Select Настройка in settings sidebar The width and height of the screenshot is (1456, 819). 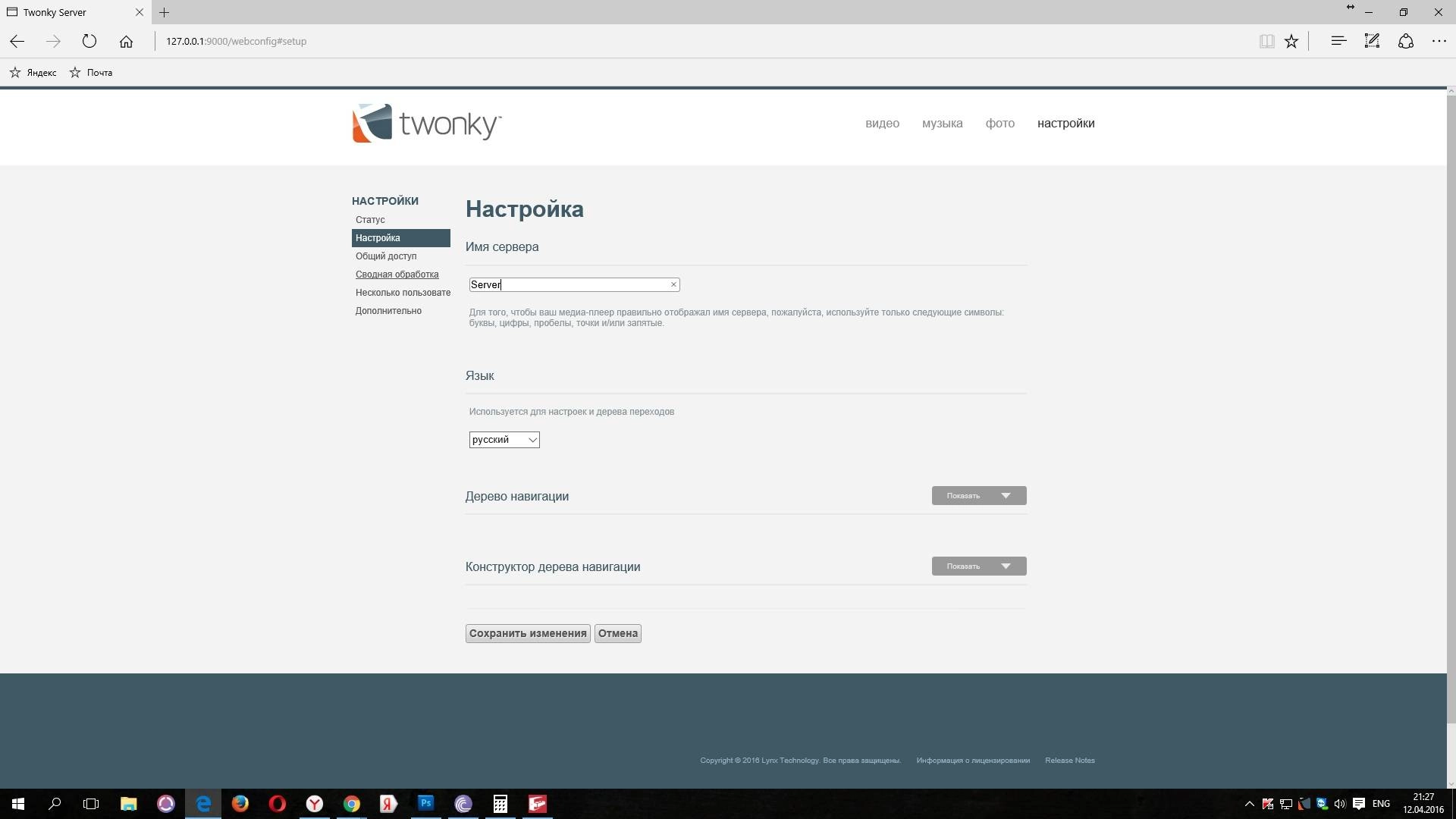(x=401, y=238)
